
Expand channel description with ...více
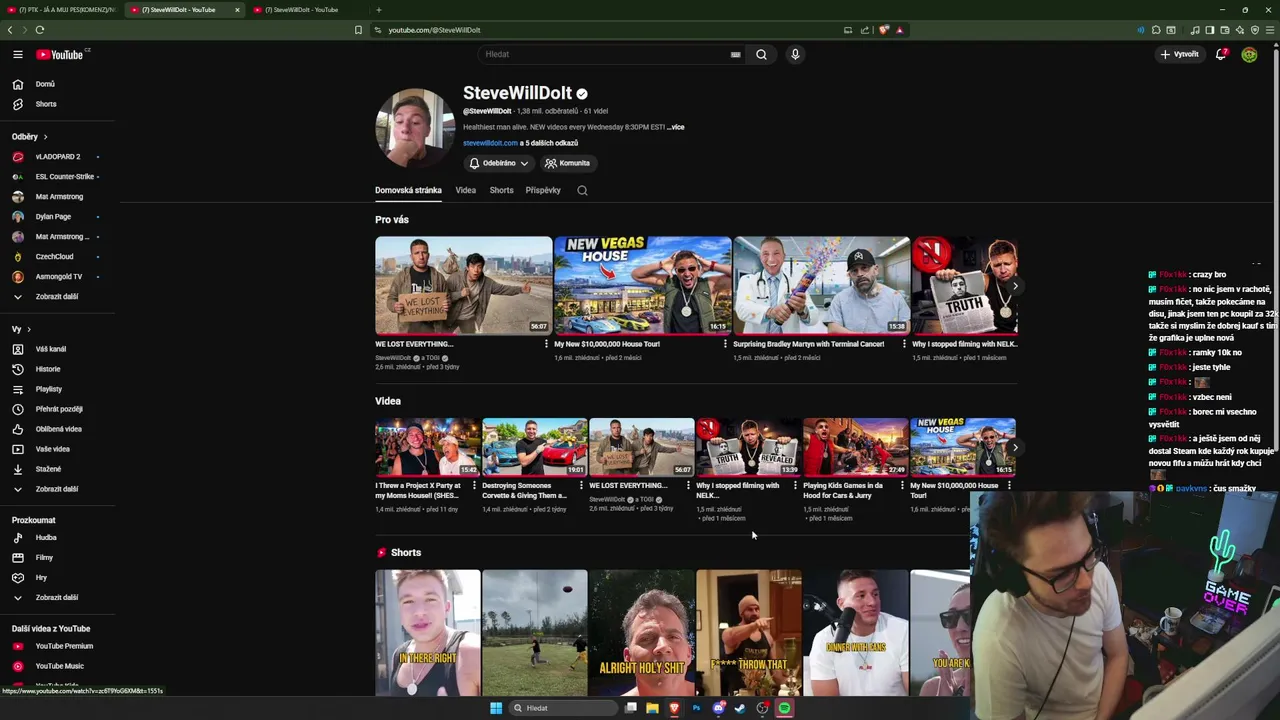pos(676,127)
